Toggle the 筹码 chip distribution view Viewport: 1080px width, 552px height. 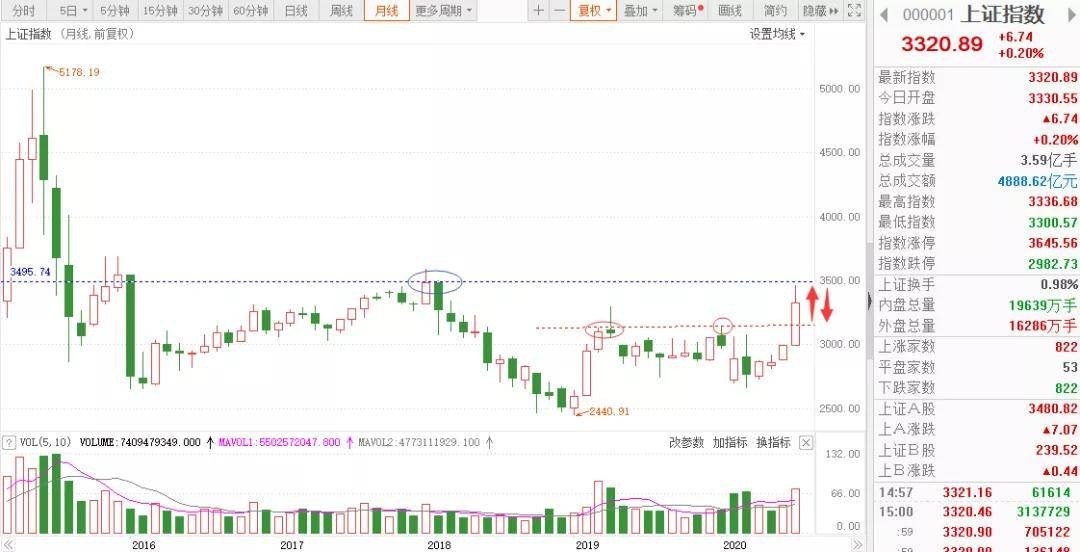click(686, 11)
